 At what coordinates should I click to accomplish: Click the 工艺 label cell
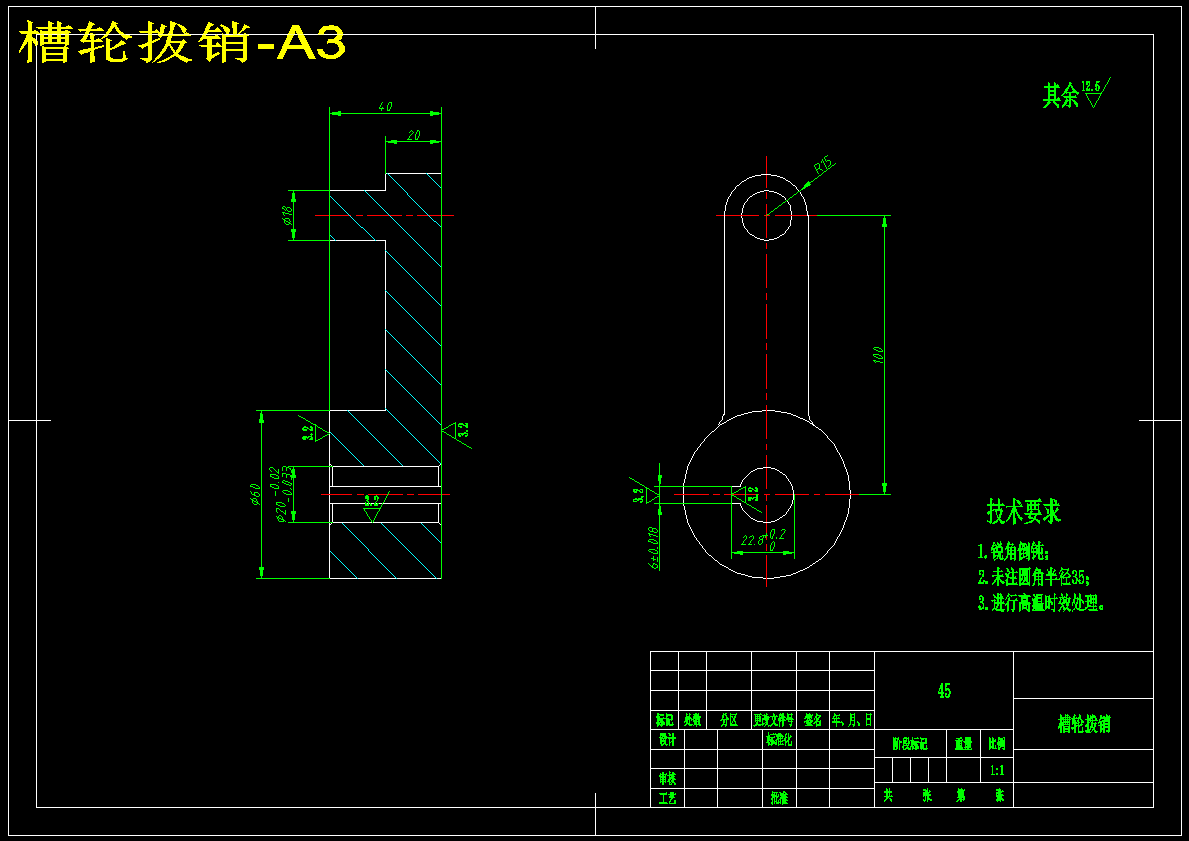click(x=667, y=798)
